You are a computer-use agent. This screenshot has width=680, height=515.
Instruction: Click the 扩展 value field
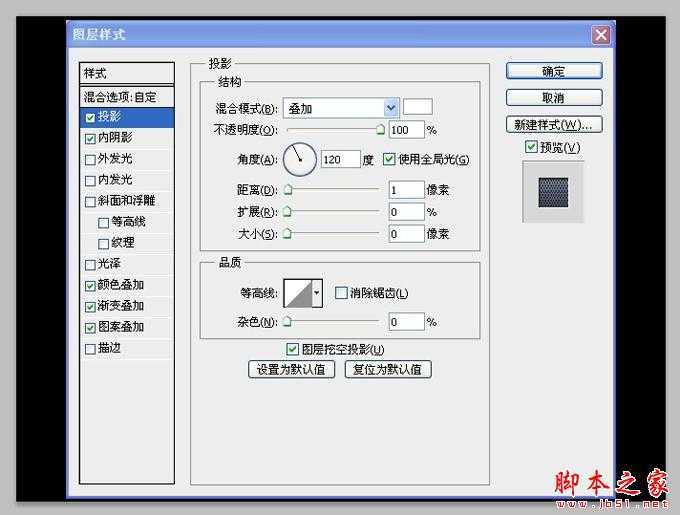pyautogui.click(x=406, y=212)
